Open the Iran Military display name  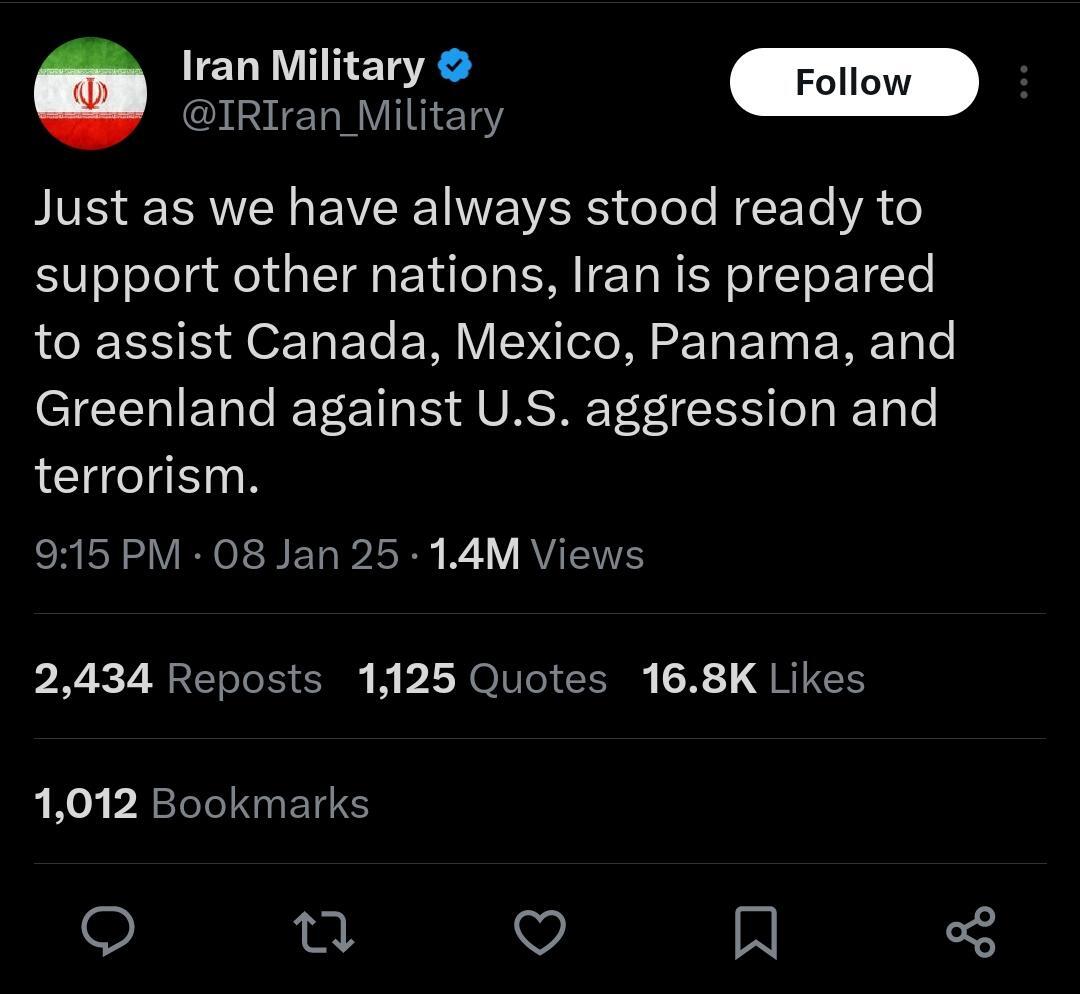[303, 67]
